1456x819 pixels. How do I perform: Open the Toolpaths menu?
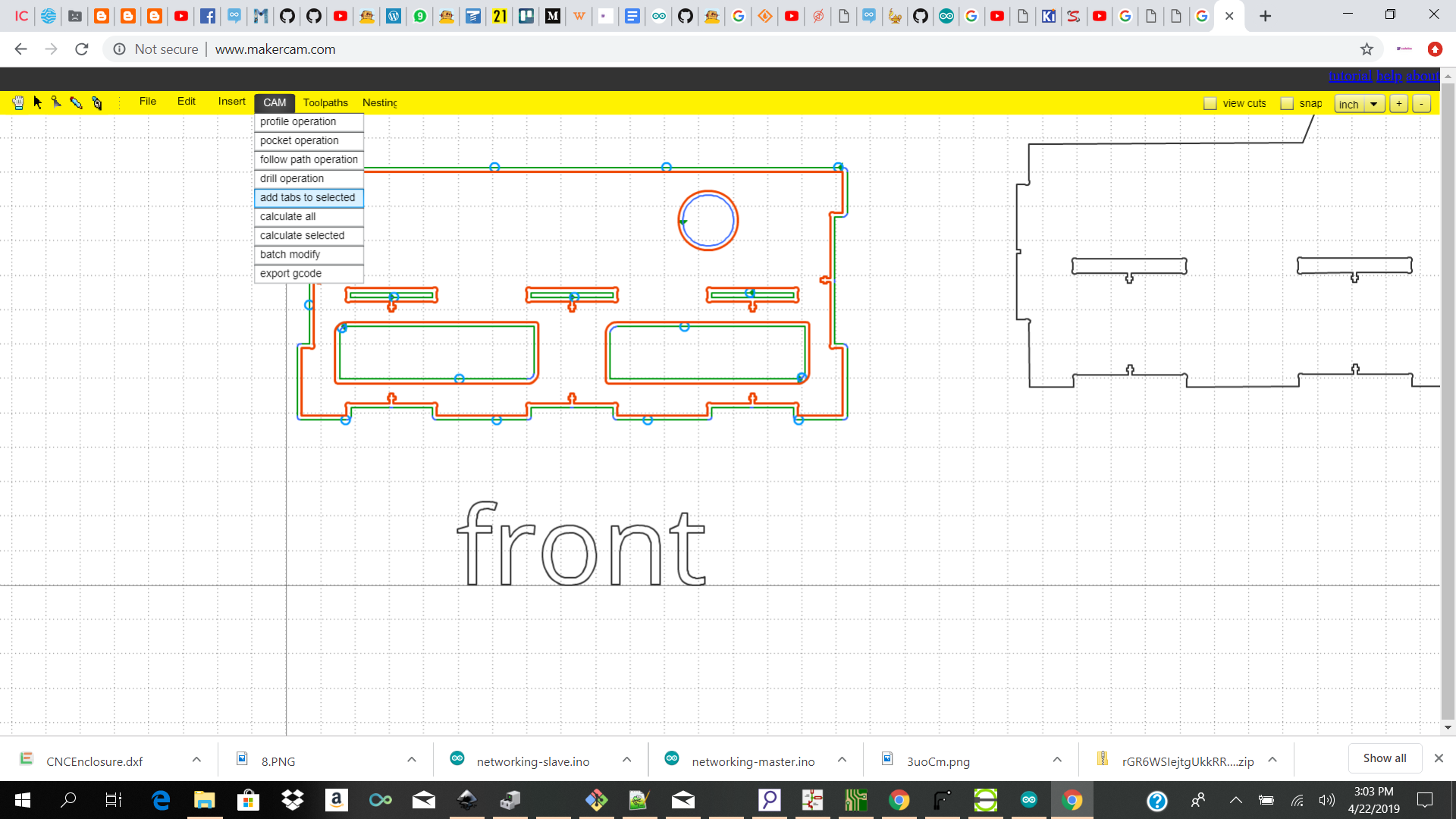coord(325,102)
